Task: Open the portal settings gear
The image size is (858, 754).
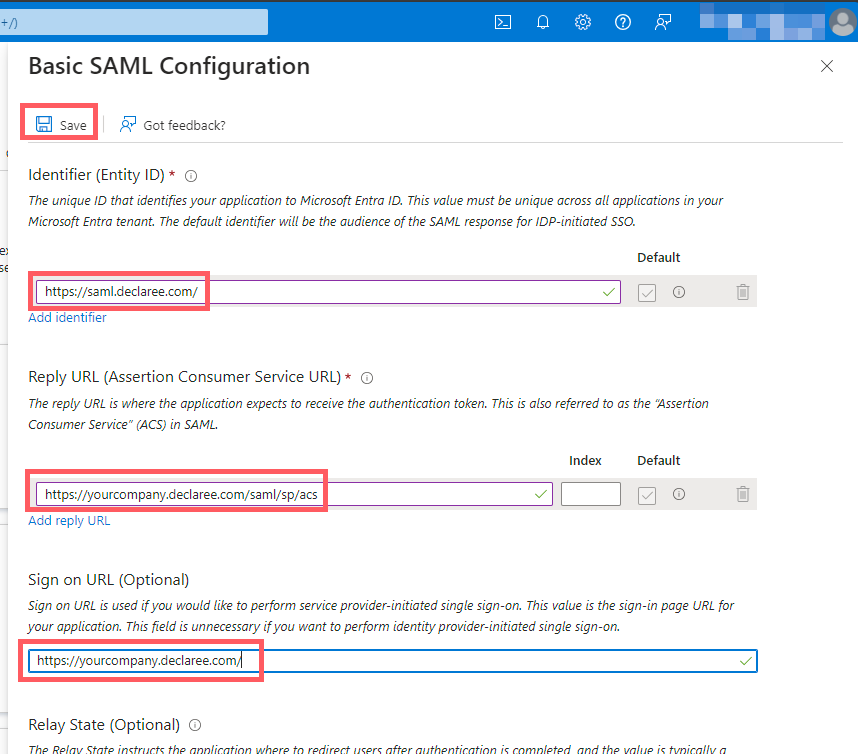Action: coord(583,22)
